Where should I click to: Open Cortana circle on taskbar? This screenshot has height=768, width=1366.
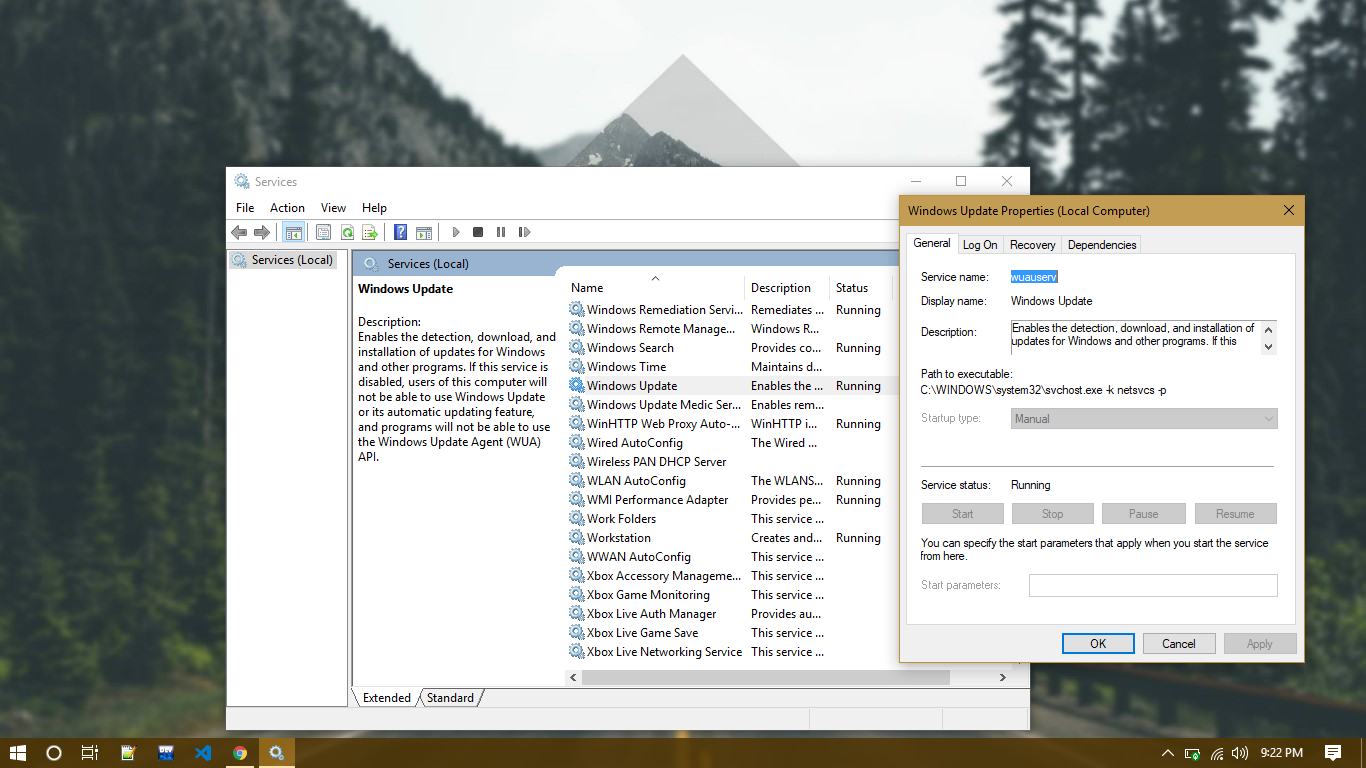[54, 753]
